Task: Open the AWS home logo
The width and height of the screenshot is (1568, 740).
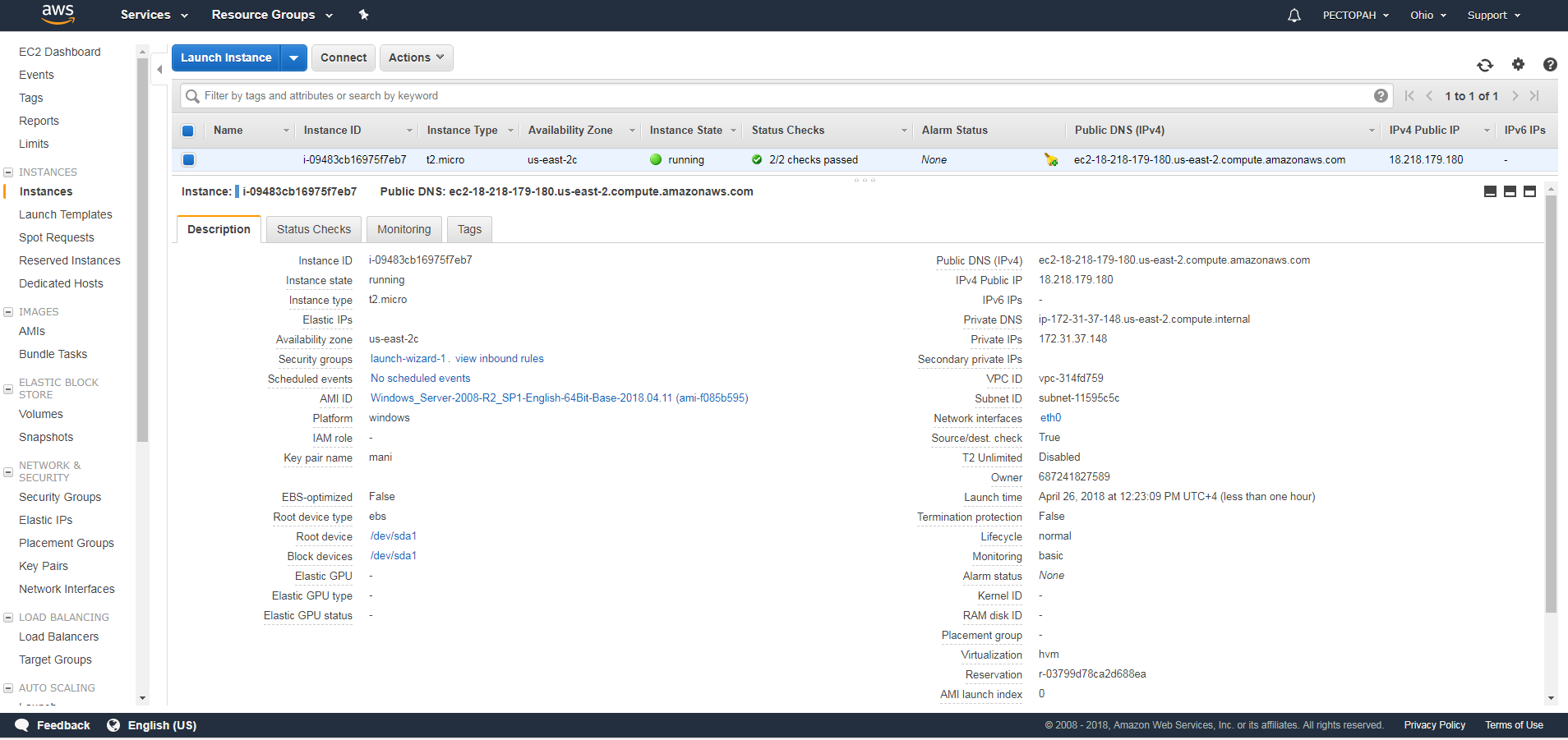Action: [58, 14]
